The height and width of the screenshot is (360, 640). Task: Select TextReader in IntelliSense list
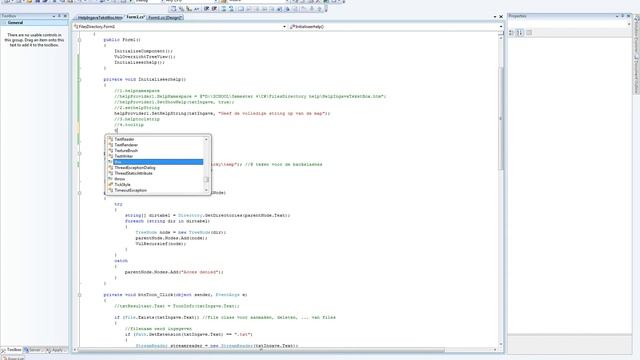pyautogui.click(x=155, y=139)
